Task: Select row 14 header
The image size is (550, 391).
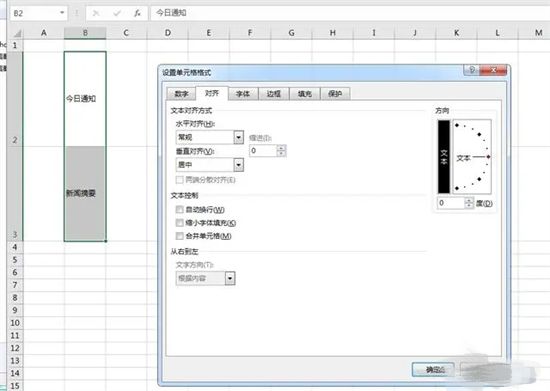Action: (15, 373)
